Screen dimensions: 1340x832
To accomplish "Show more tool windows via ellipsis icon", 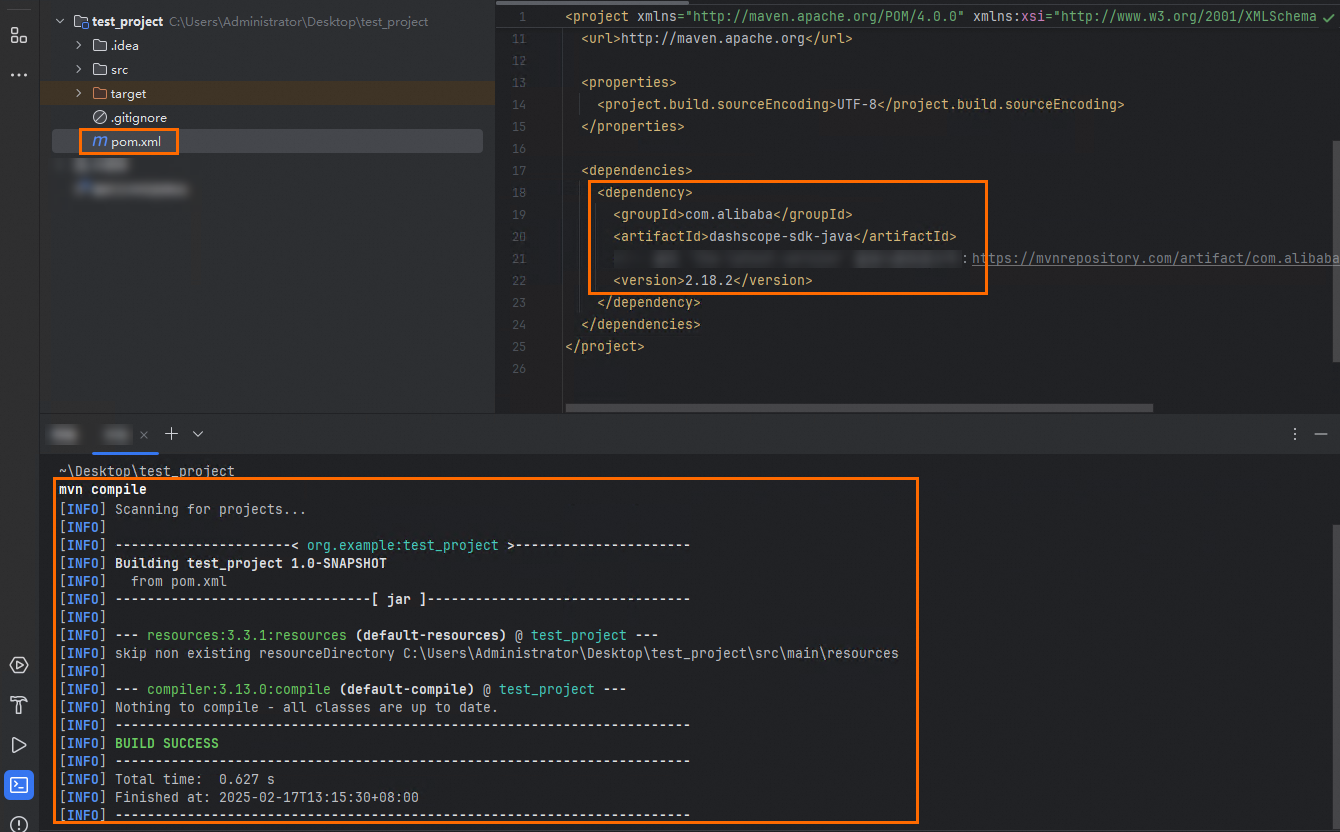I will (x=18, y=74).
